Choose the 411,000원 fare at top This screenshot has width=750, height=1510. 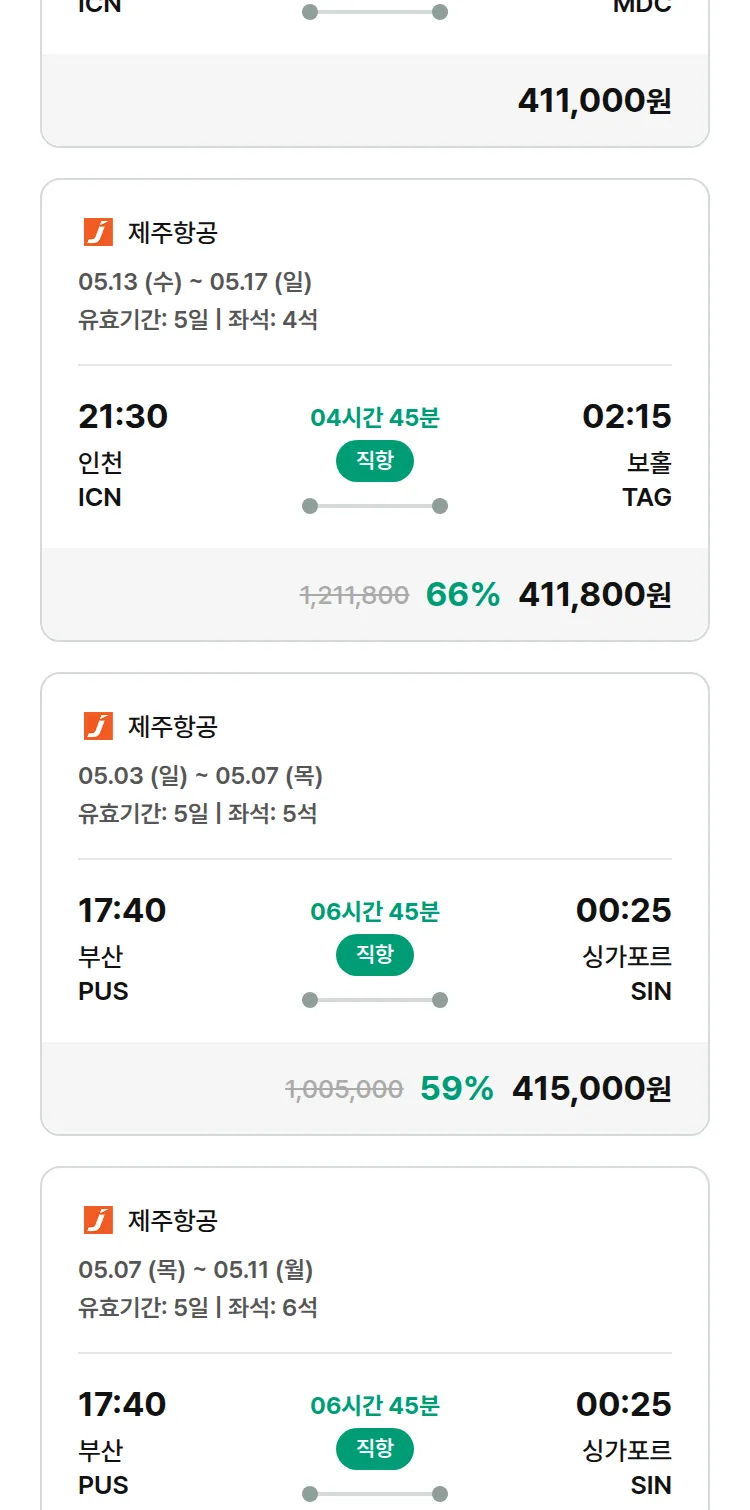594,101
